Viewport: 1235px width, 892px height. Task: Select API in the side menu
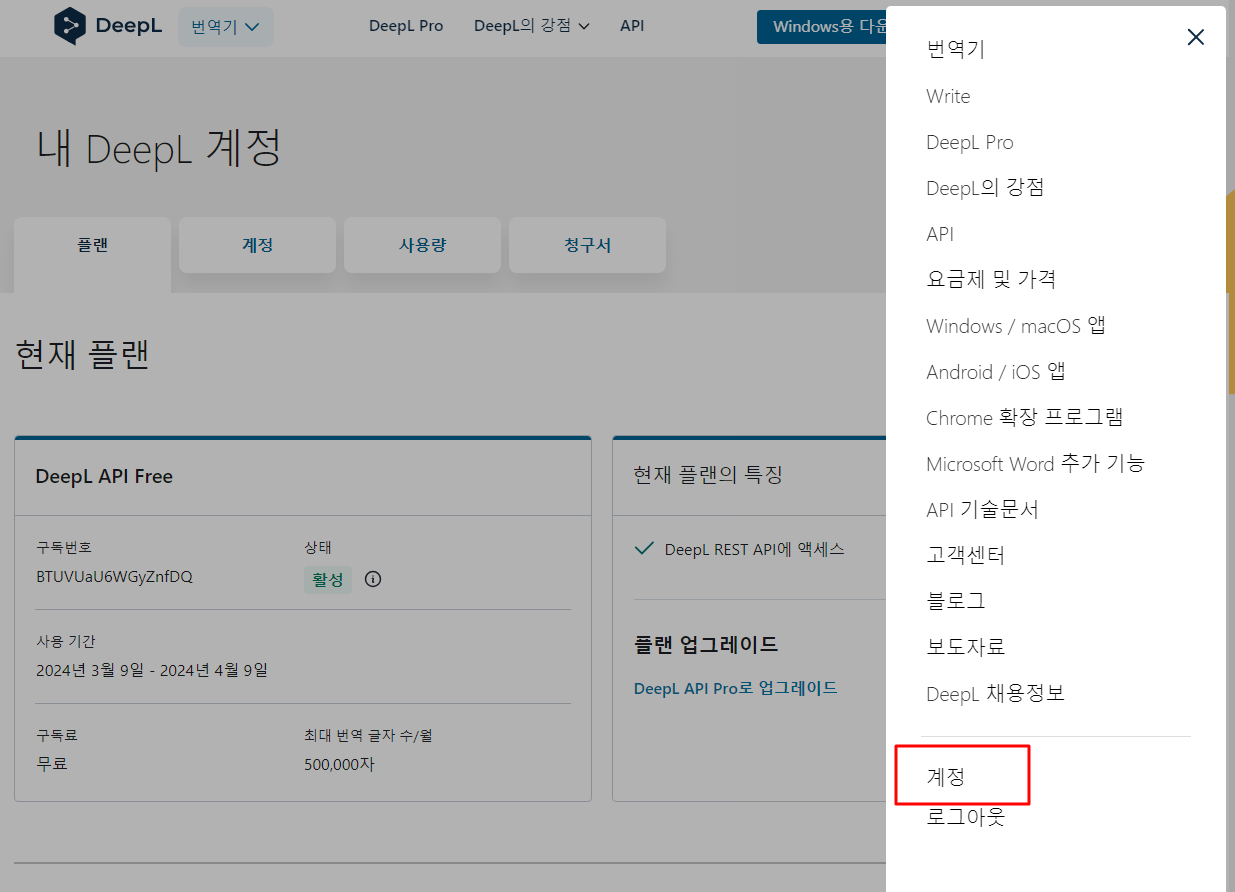pyautogui.click(x=940, y=234)
